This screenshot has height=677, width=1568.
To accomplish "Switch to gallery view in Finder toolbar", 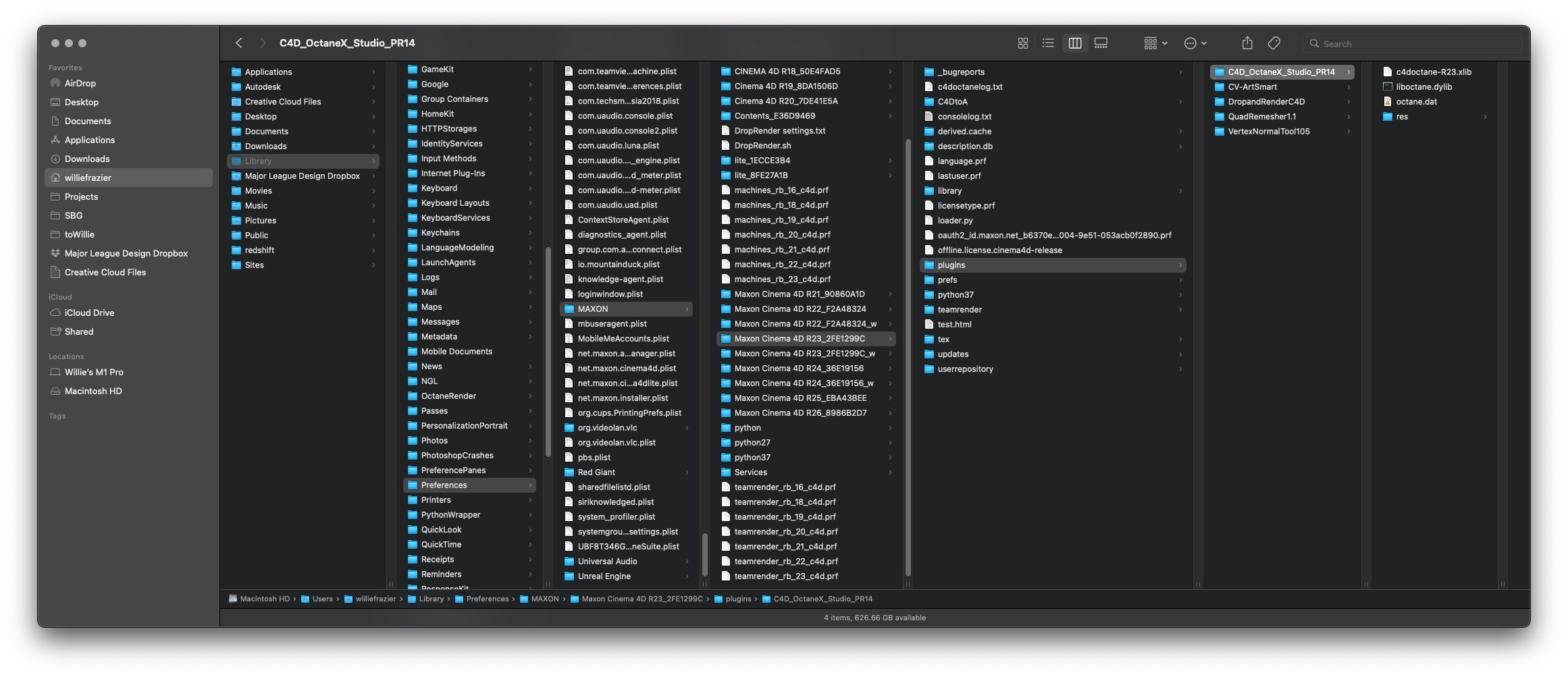I will (x=1101, y=43).
